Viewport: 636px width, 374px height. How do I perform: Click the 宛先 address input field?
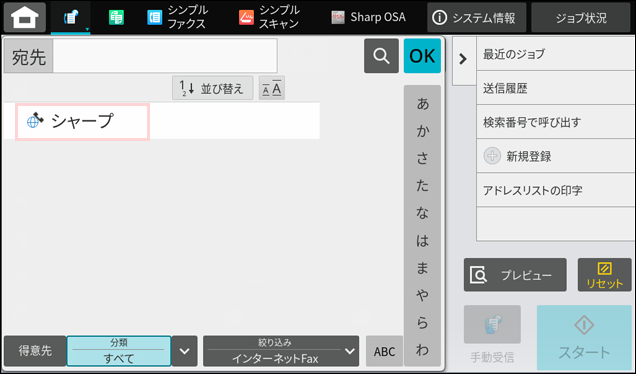click(x=165, y=56)
